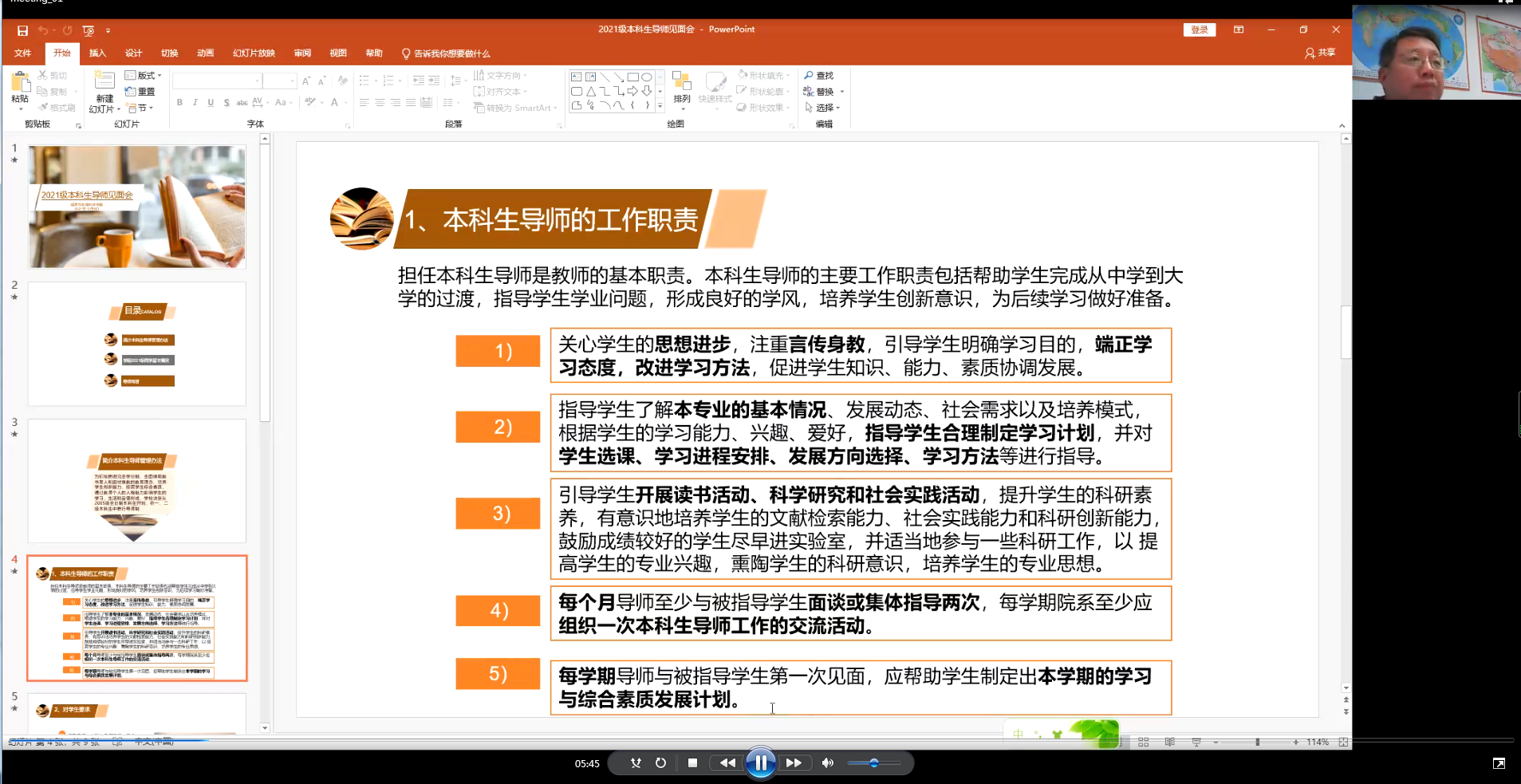Open the 插入 ribbon tab
Screen dimensions: 1521x784
click(x=97, y=53)
